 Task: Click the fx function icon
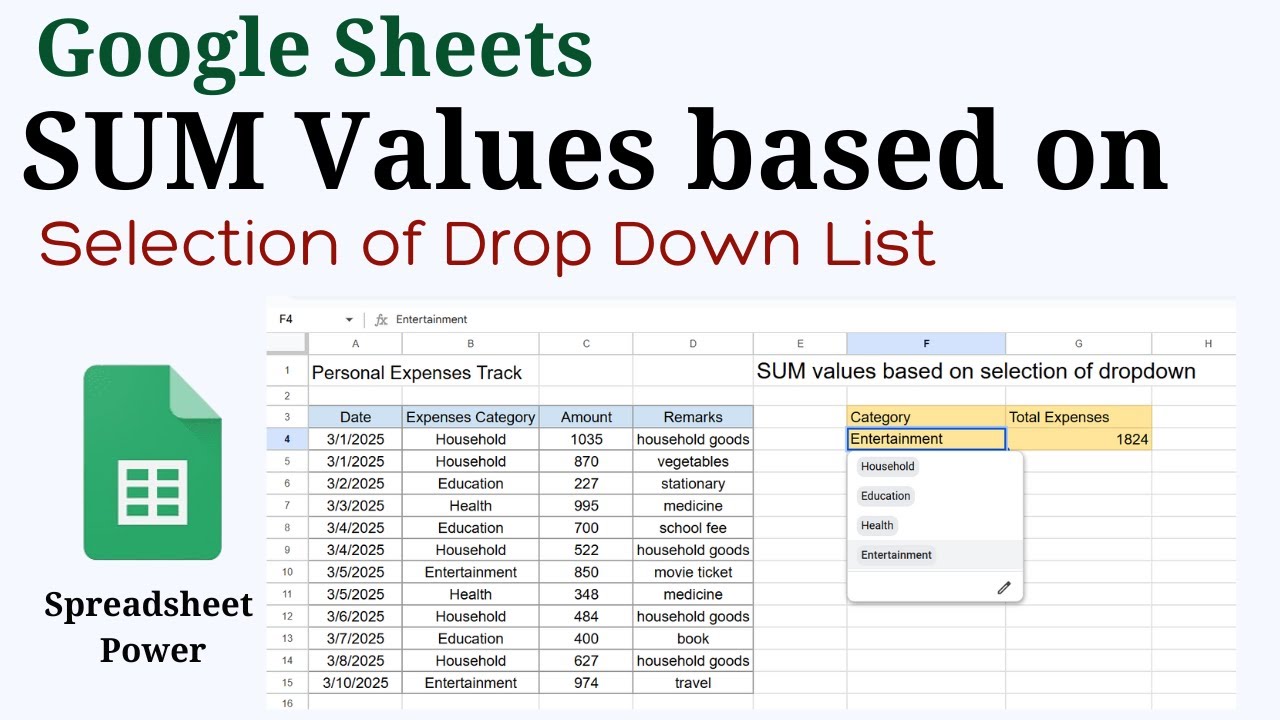pyautogui.click(x=380, y=320)
